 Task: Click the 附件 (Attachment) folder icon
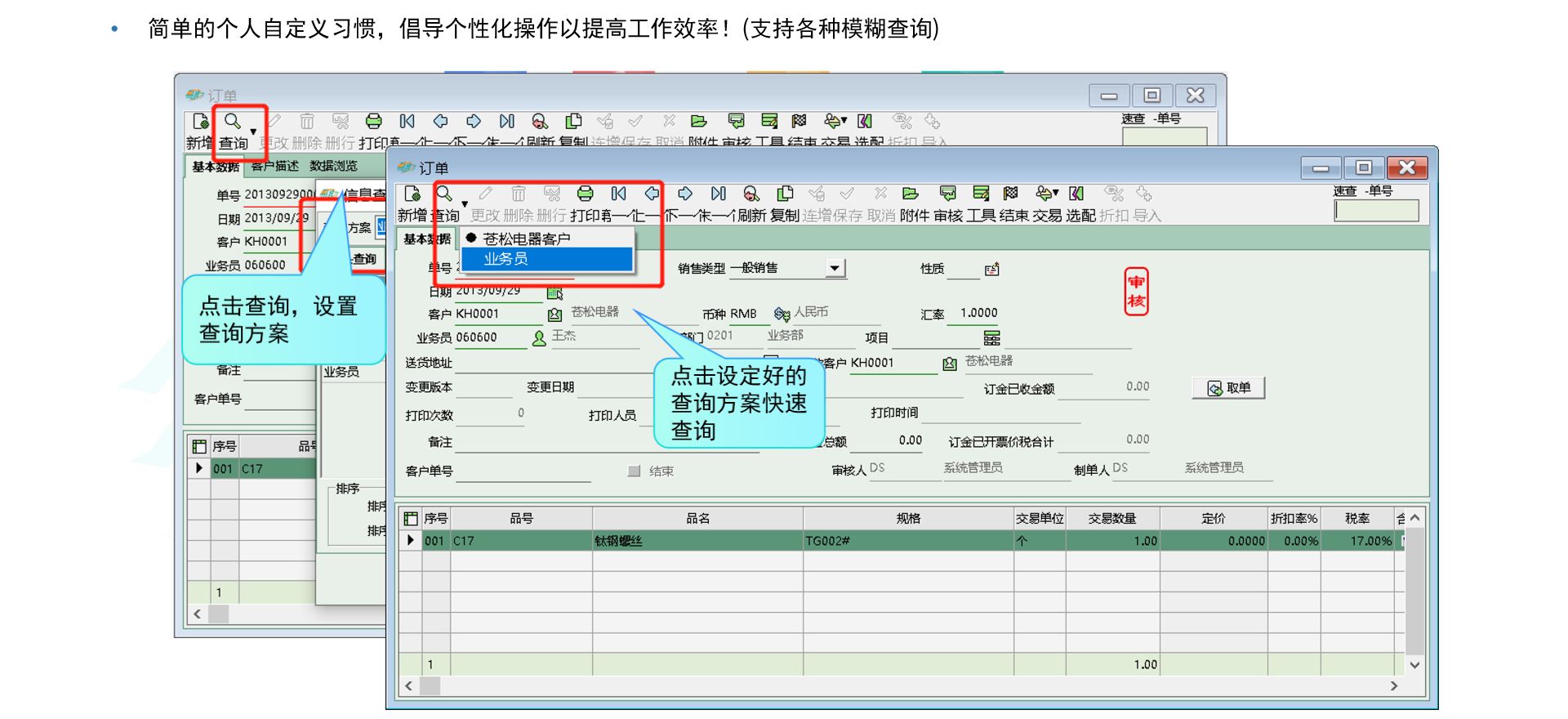coord(910,194)
